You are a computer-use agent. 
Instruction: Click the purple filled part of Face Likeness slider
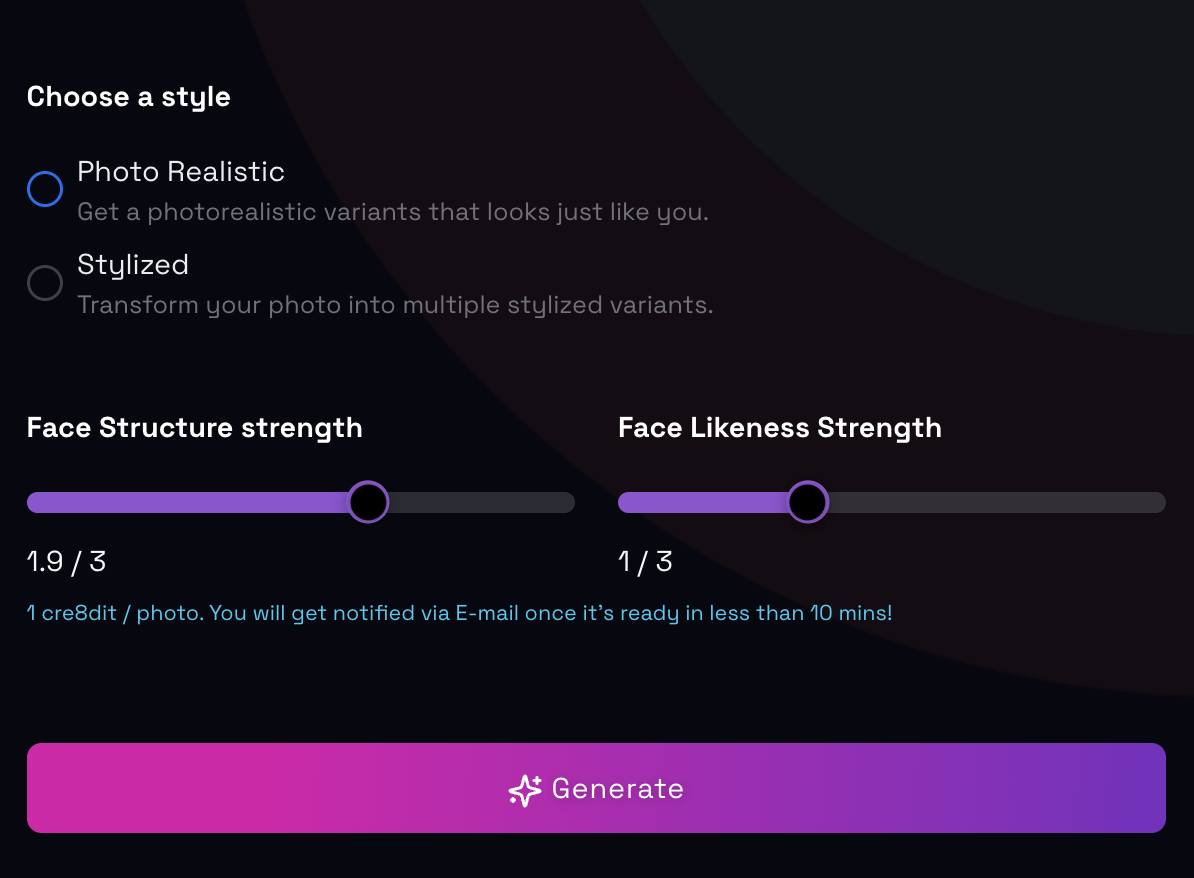coord(702,502)
